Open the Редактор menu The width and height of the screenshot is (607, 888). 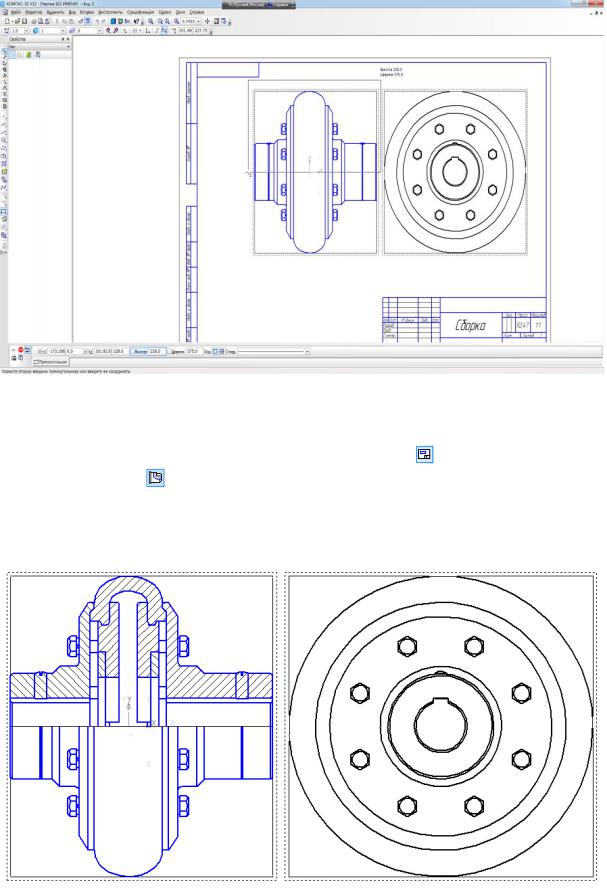point(33,12)
